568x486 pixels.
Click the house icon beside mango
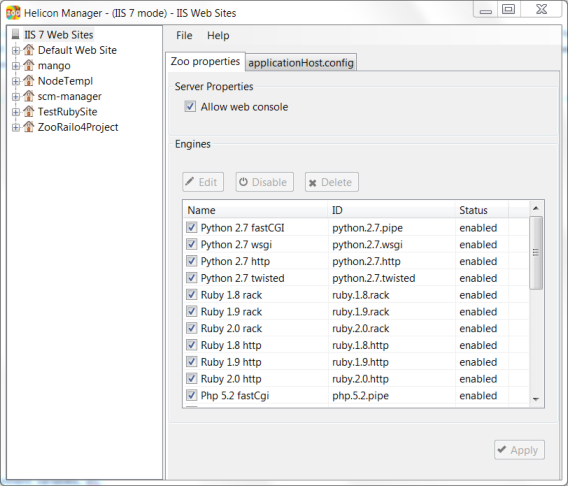[x=29, y=65]
